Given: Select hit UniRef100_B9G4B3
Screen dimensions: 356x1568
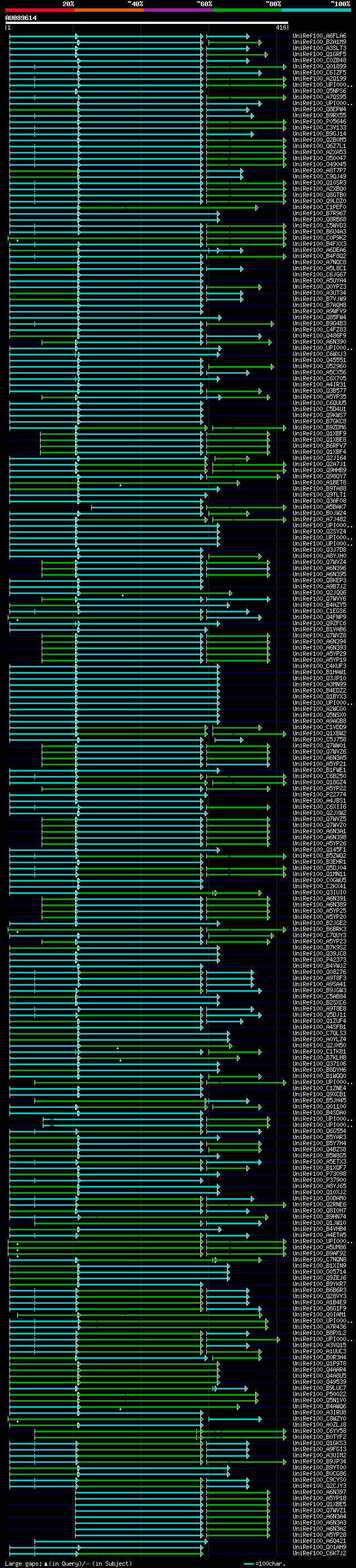Looking at the screenshot, I should click(x=319, y=324).
